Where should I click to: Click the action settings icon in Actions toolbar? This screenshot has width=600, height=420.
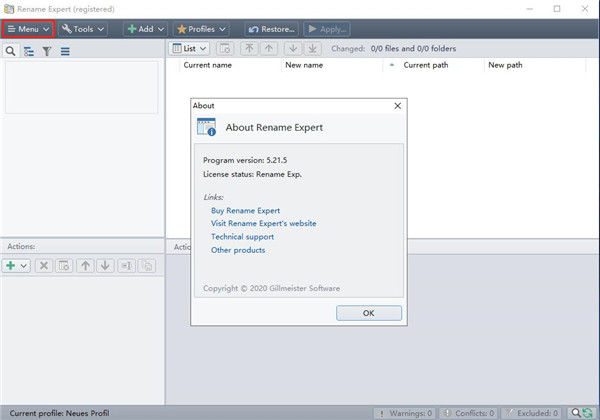[x=64, y=265]
